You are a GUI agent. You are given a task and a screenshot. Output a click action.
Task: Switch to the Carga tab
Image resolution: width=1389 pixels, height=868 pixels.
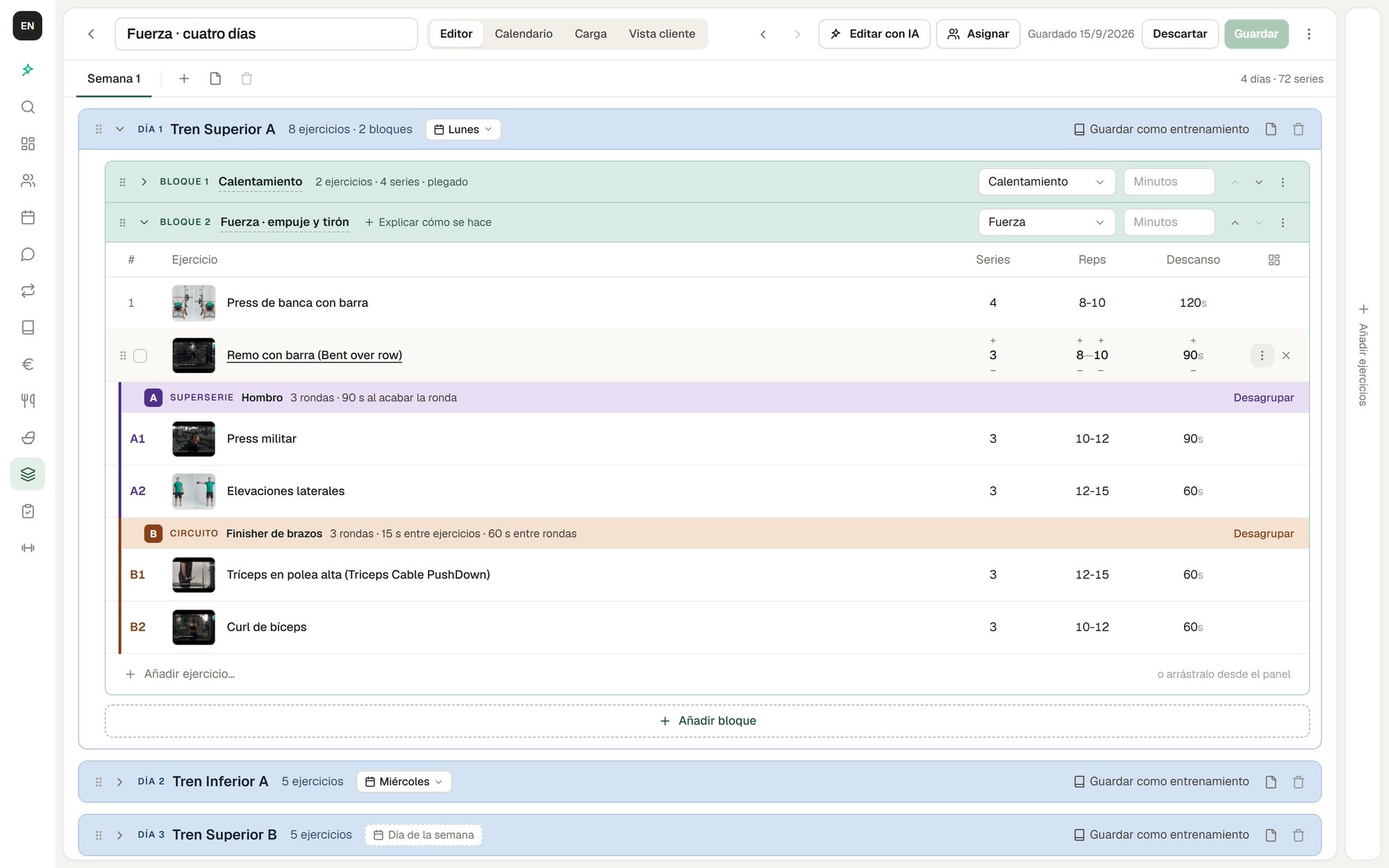[590, 34]
